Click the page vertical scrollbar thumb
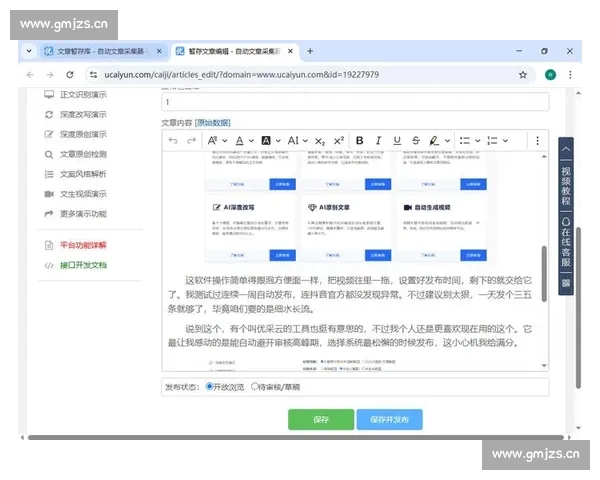The width and height of the screenshot is (600, 480). click(x=578, y=307)
